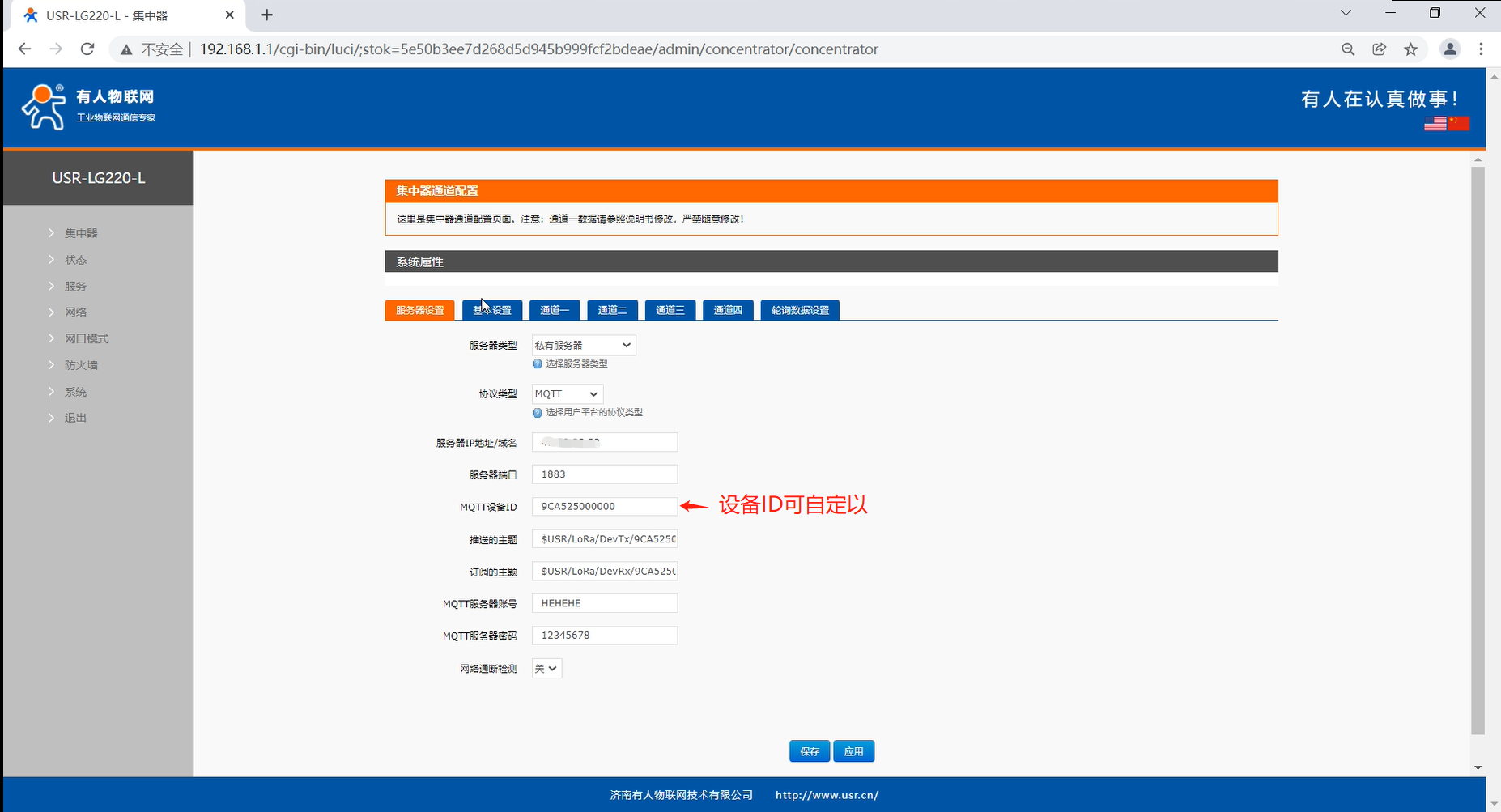
Task: Click the page vertical scrollbar
Action: click(1478, 445)
